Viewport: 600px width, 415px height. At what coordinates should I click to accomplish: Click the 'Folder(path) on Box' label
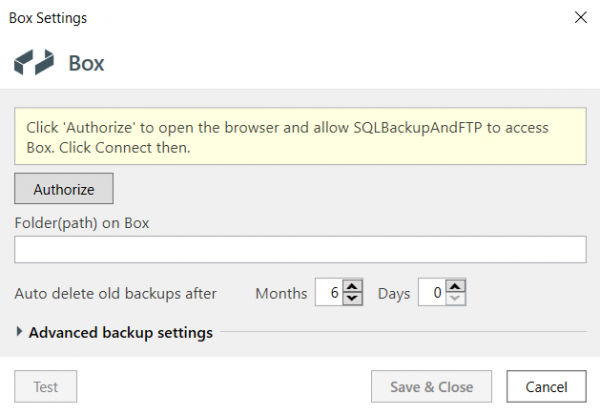82,223
